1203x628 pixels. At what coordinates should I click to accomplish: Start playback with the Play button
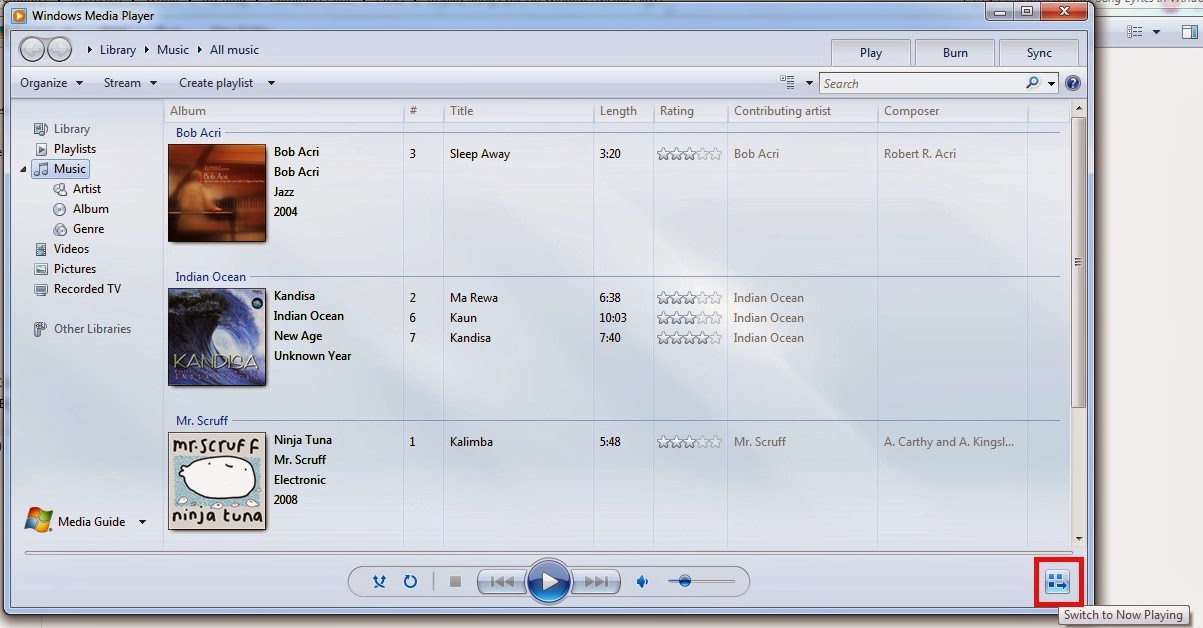tap(549, 581)
